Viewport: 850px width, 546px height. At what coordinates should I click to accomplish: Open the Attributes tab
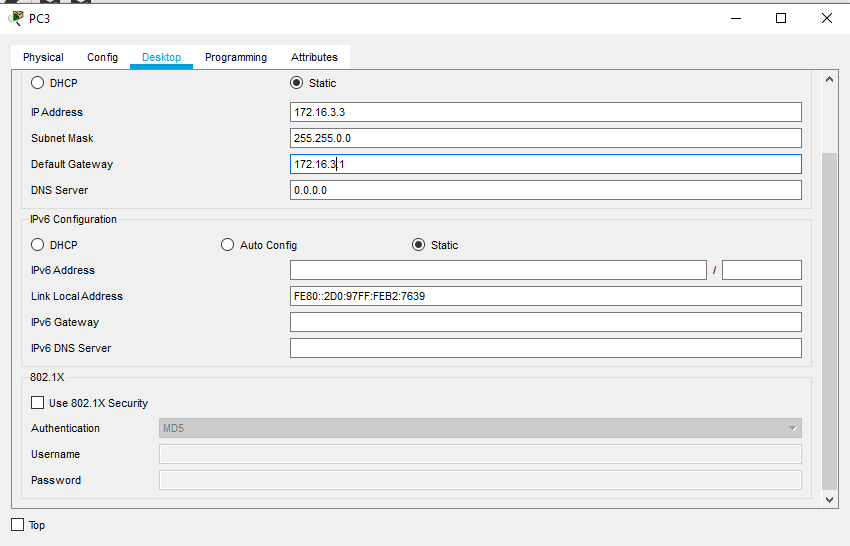pos(314,57)
